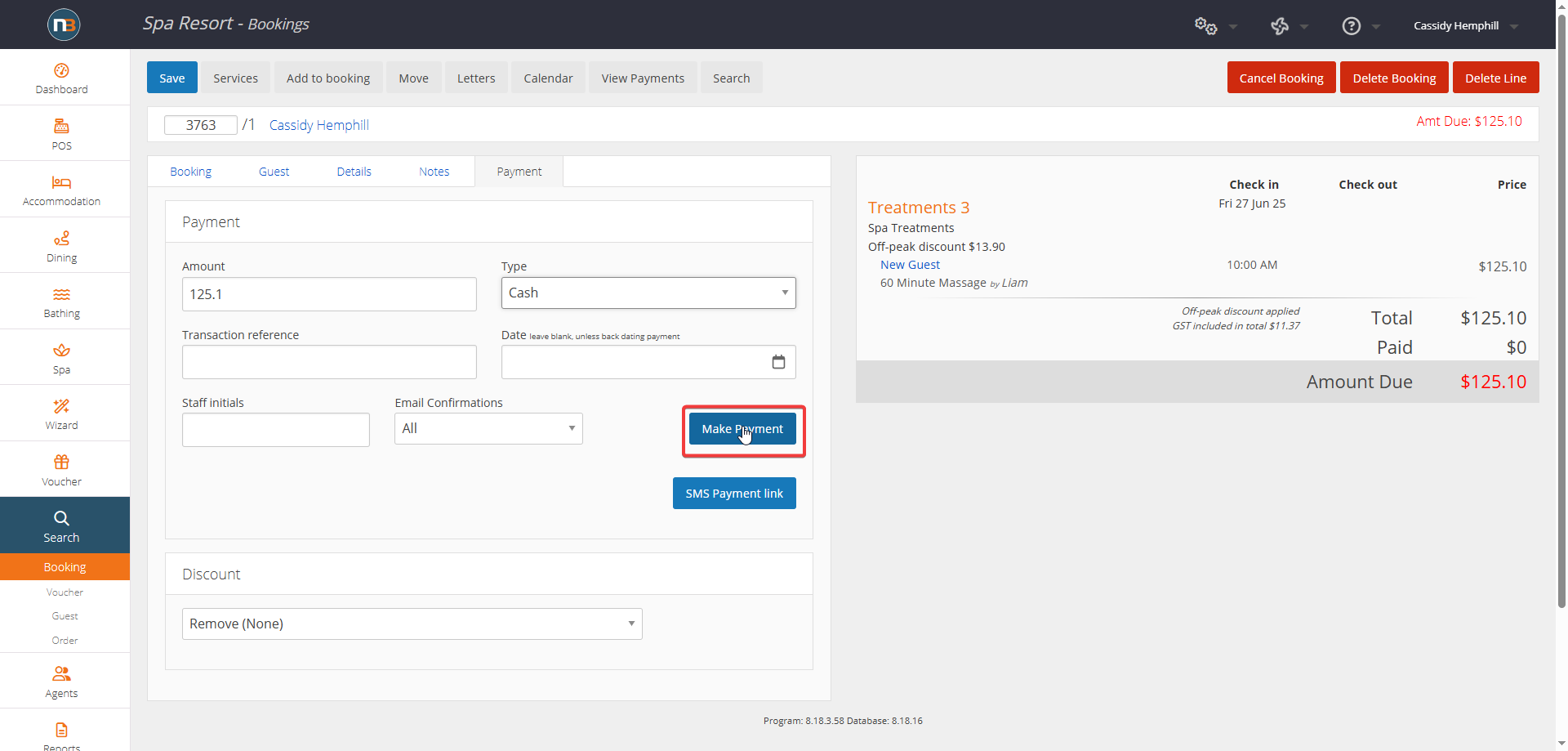Image resolution: width=1568 pixels, height=751 pixels.
Task: Open the settings gears icon in header
Action: click(1205, 25)
